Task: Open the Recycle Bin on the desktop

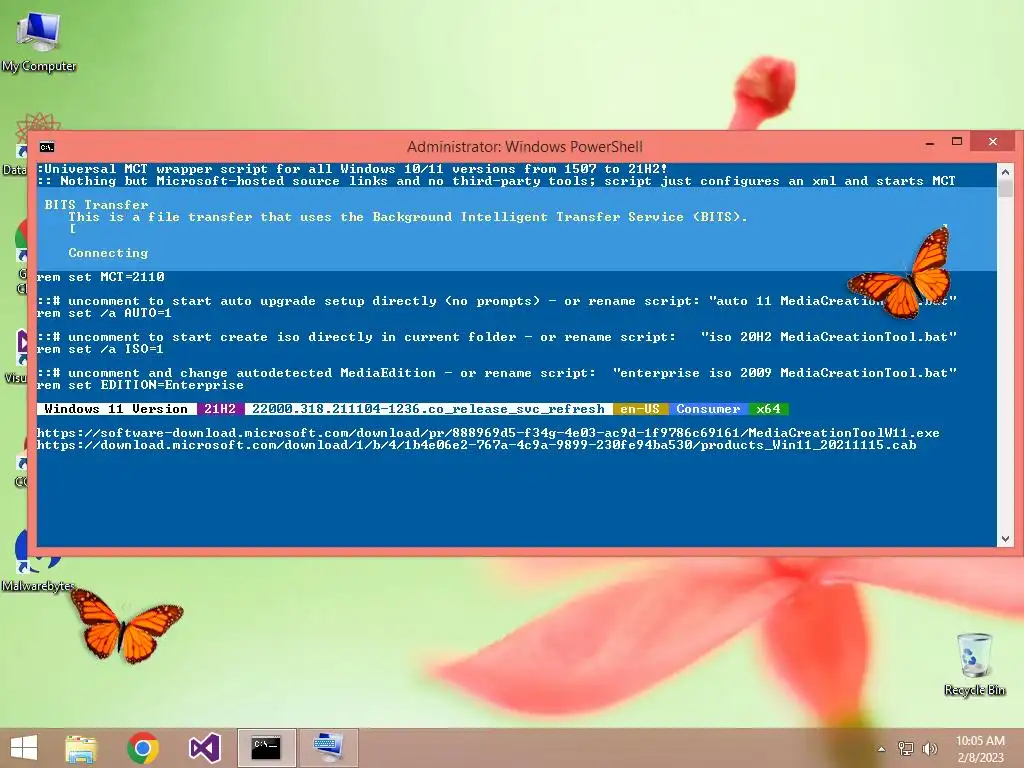Action: tap(974, 664)
